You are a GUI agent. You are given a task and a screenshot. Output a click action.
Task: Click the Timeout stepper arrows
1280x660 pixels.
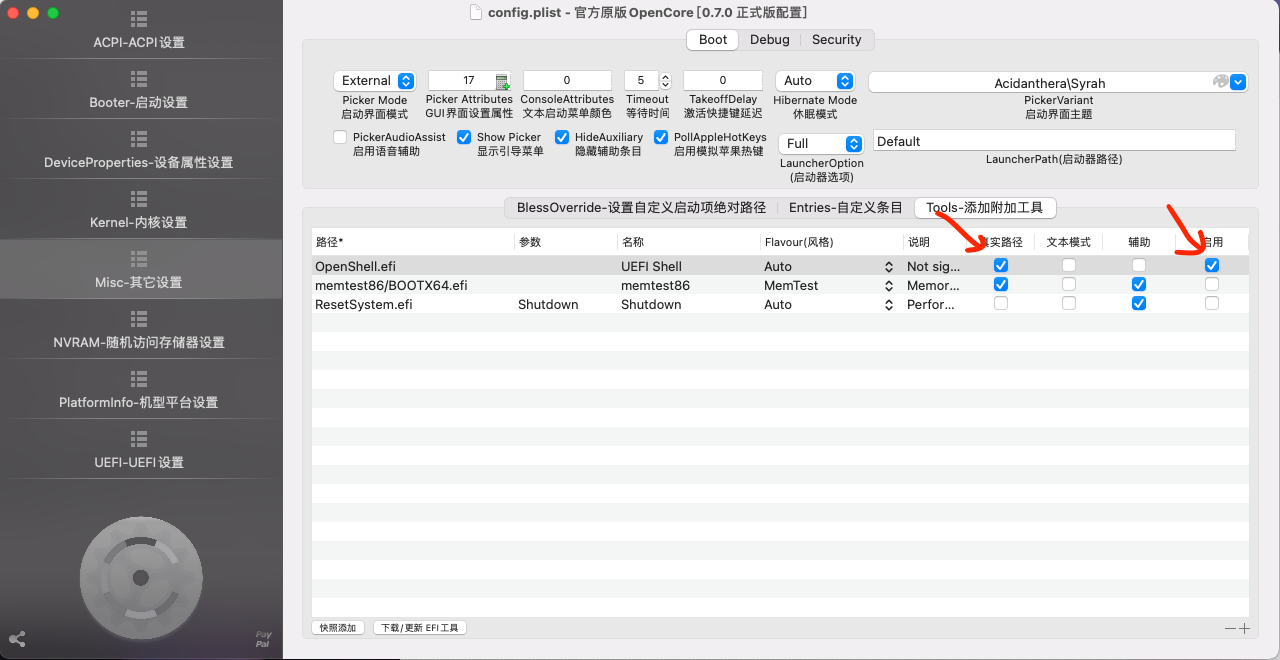(666, 81)
